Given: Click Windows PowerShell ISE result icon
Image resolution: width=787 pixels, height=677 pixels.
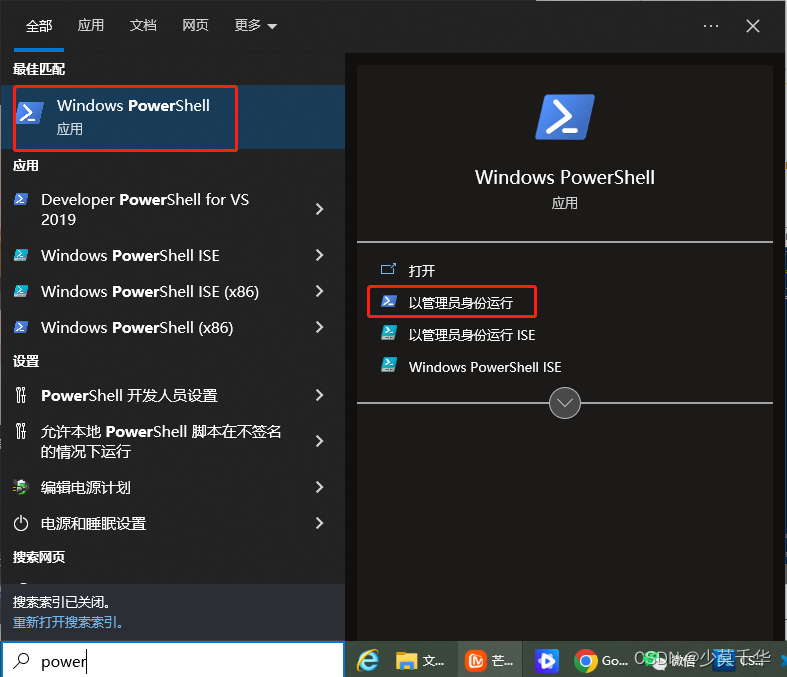Looking at the screenshot, I should point(21,255).
